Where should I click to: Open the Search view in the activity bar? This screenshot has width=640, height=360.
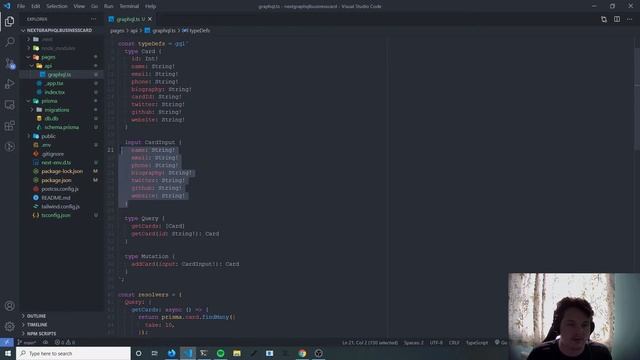pos(9,42)
